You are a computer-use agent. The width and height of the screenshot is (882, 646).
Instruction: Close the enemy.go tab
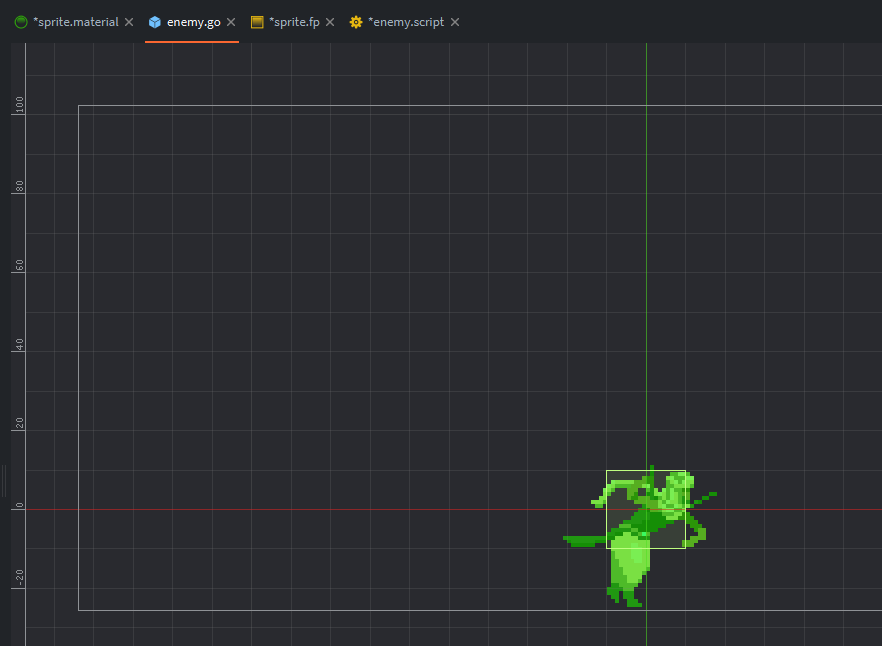[231, 22]
